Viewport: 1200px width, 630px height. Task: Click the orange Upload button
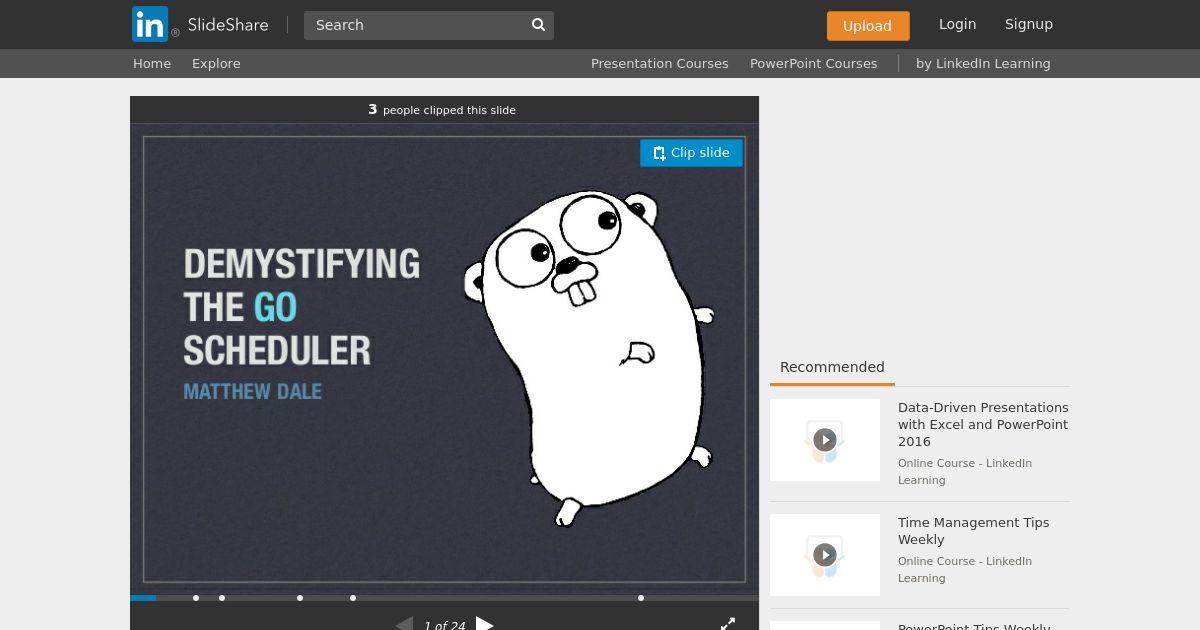coord(868,26)
